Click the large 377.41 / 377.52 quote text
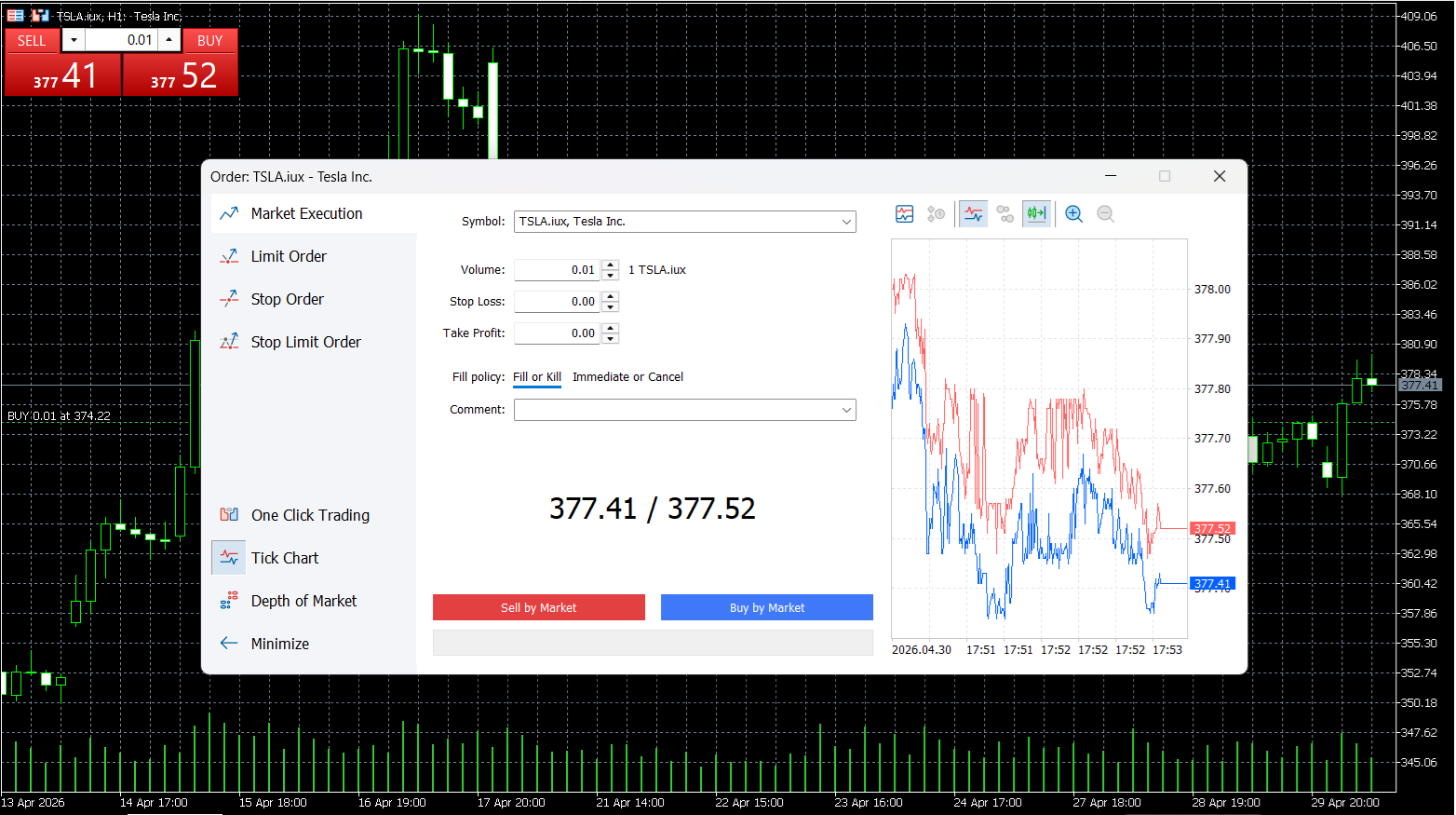The height and width of the screenshot is (815, 1456). click(x=653, y=509)
